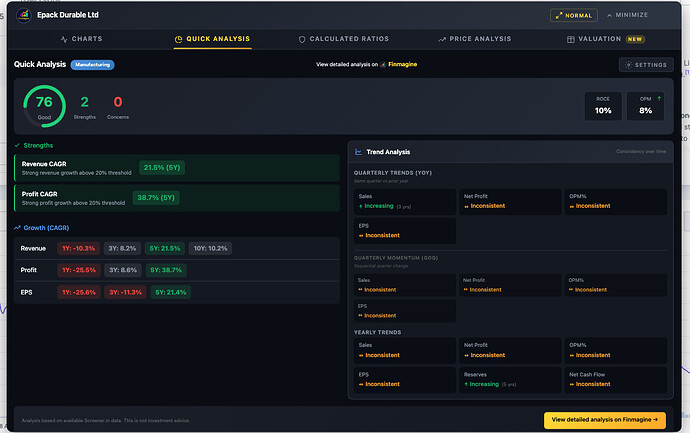Click the table icon beside Valuation
This screenshot has width=690, height=433.
point(571,39)
